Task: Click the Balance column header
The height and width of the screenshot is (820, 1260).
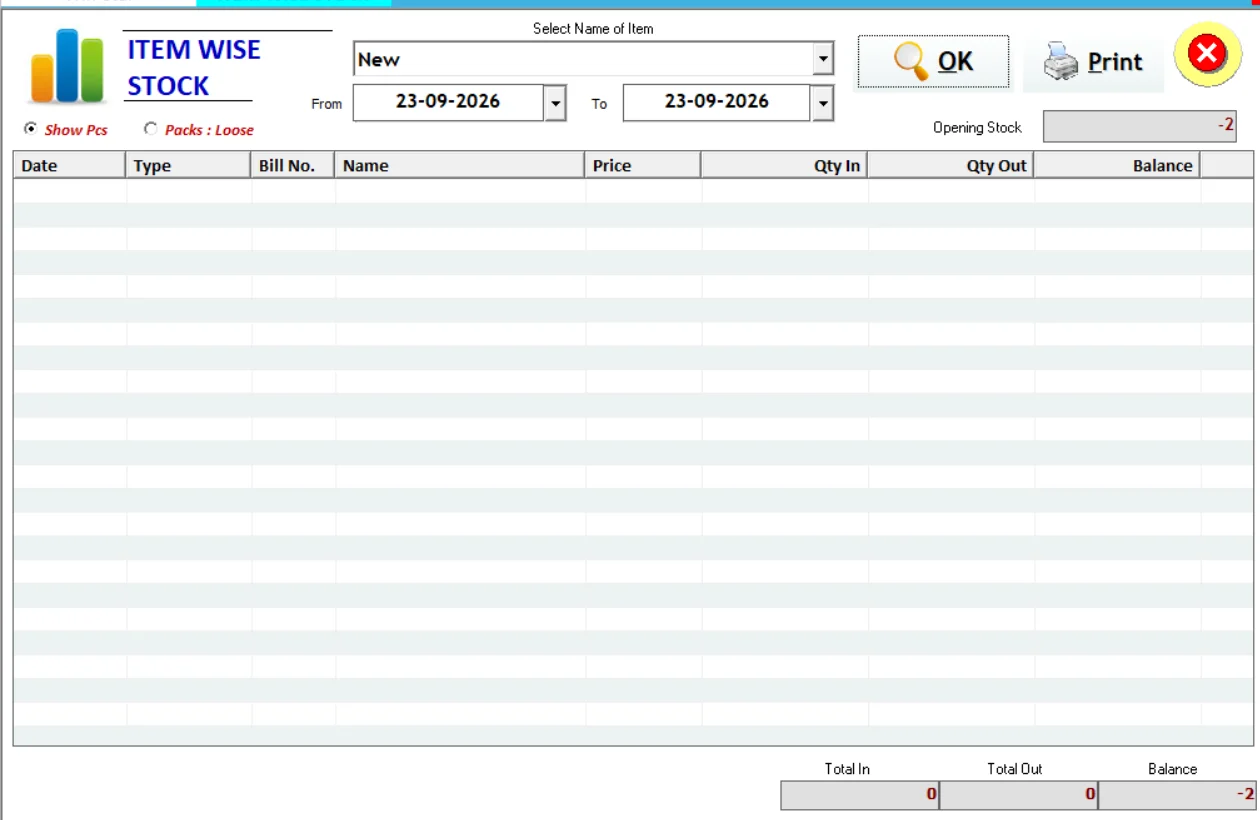Action: [1116, 165]
